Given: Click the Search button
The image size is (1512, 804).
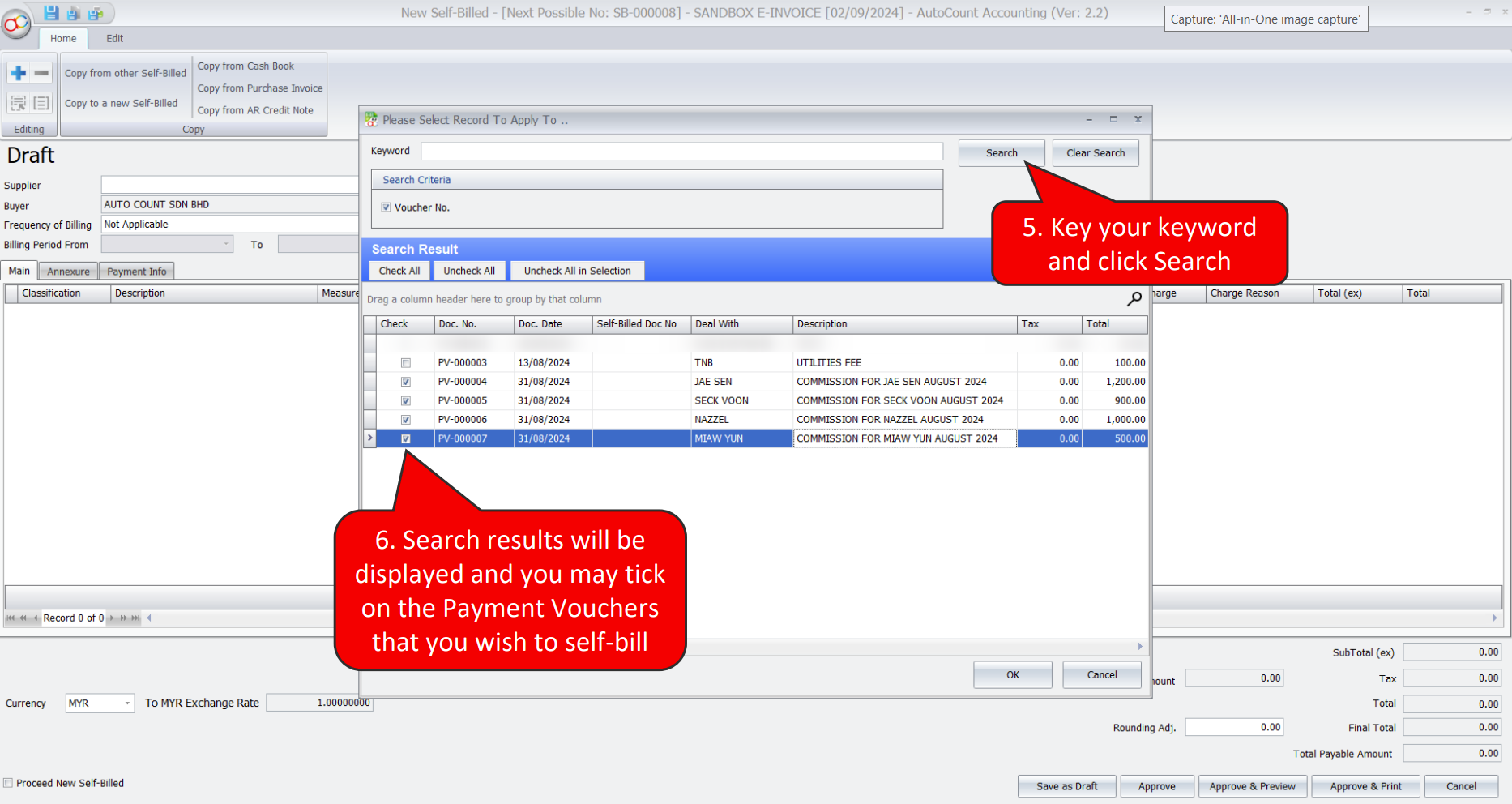Looking at the screenshot, I should [1001, 153].
